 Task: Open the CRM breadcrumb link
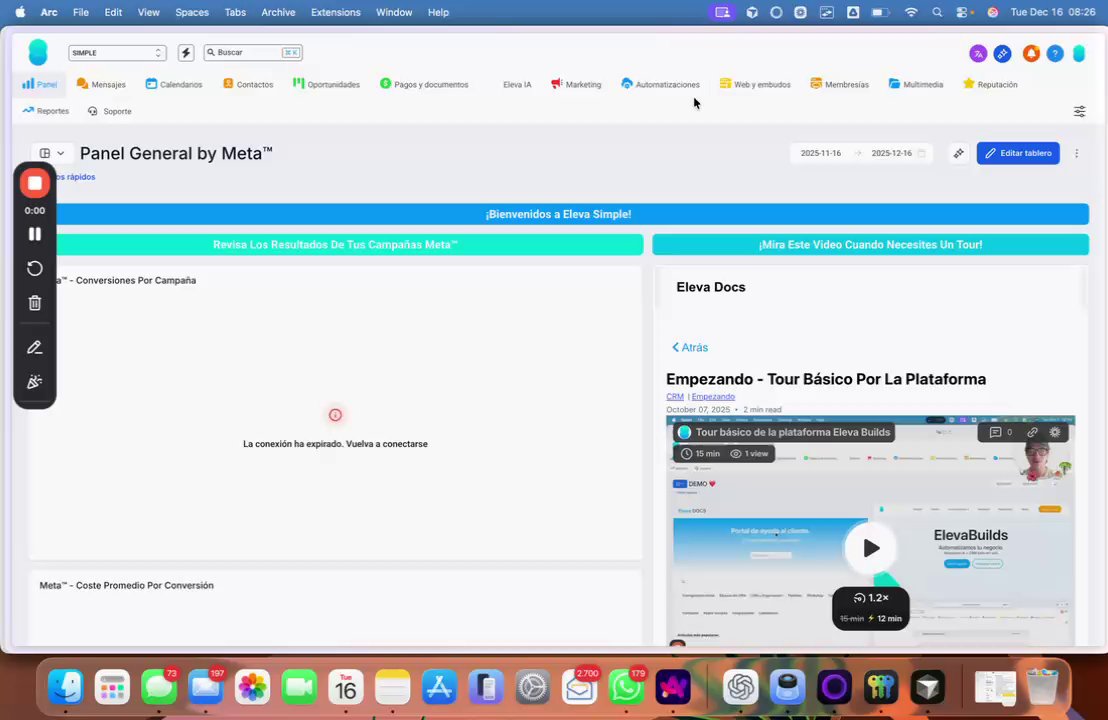coord(675,396)
